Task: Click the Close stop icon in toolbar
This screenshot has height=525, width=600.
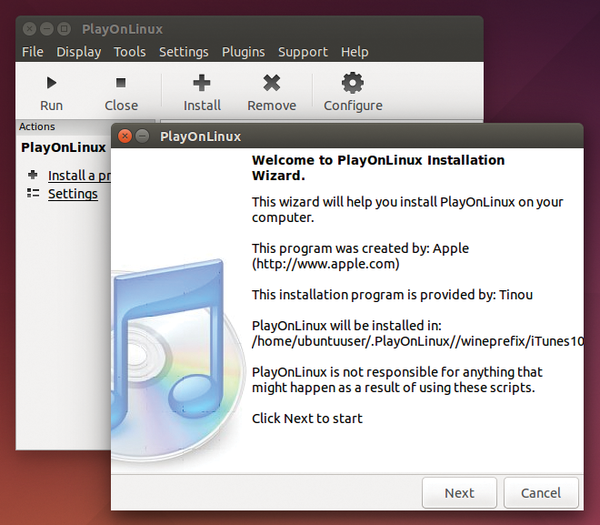Action: click(x=121, y=82)
